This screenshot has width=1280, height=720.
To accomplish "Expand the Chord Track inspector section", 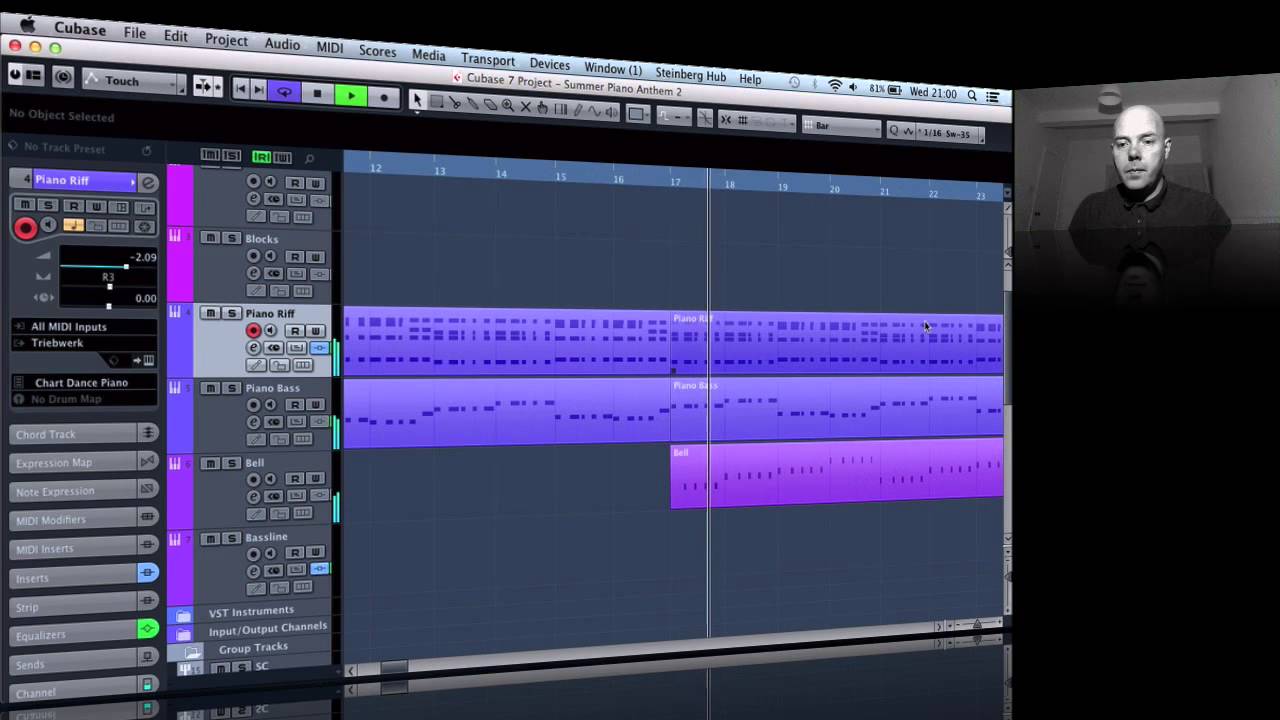I will click(x=84, y=434).
